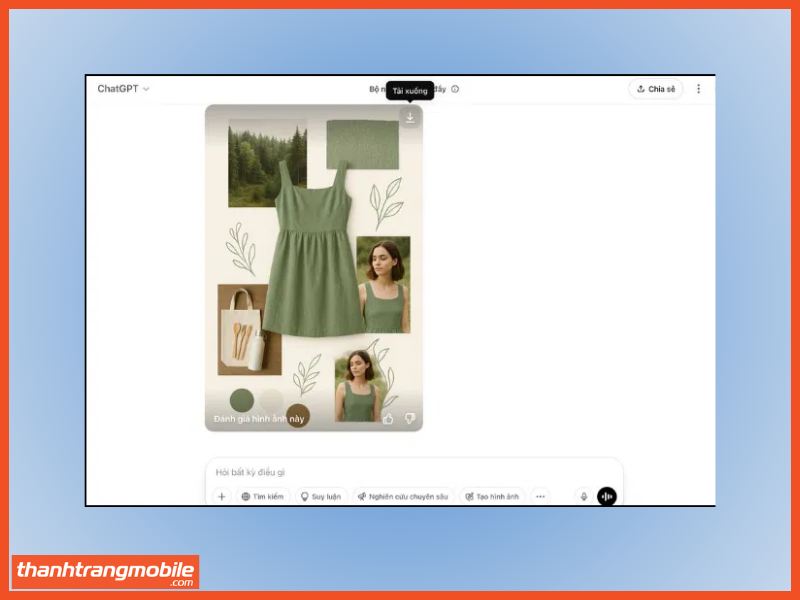Click the info icon in header
800x600 pixels.
(x=455, y=89)
